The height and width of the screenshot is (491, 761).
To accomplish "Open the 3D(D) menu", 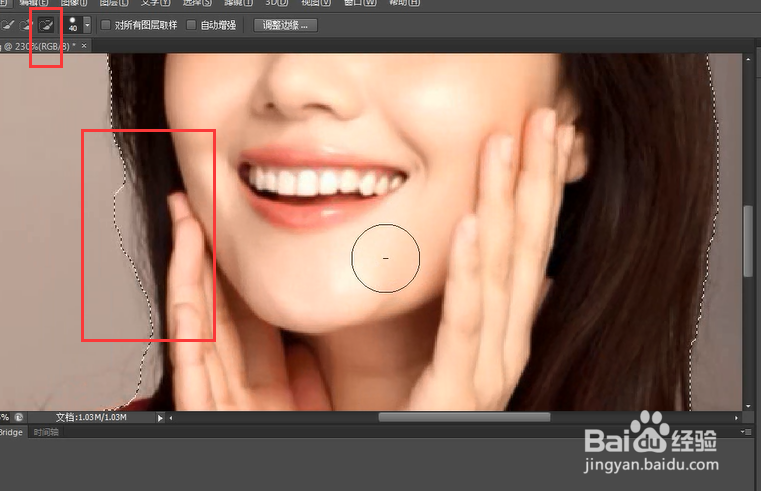I will [x=277, y=3].
